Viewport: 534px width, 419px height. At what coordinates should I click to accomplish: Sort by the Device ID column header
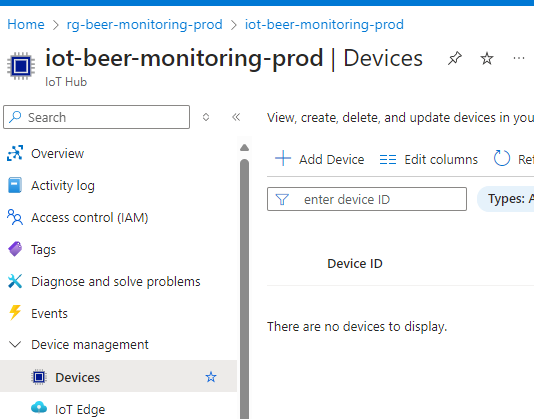point(355,263)
